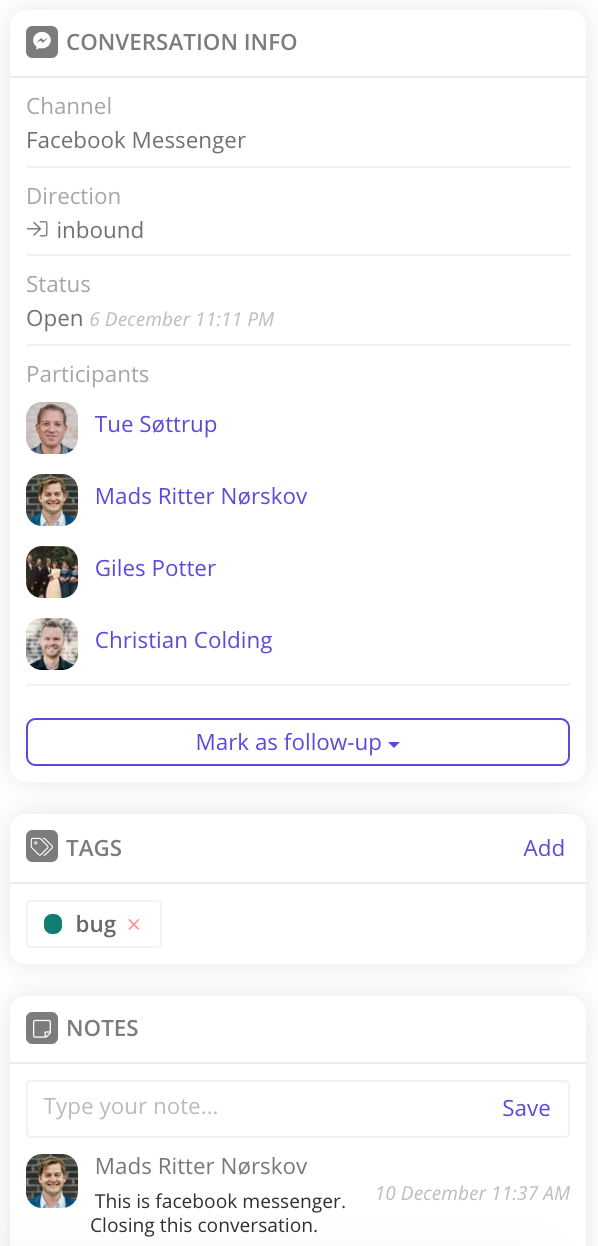Click the green bug tag color dot
The height and width of the screenshot is (1246, 598).
(x=54, y=925)
